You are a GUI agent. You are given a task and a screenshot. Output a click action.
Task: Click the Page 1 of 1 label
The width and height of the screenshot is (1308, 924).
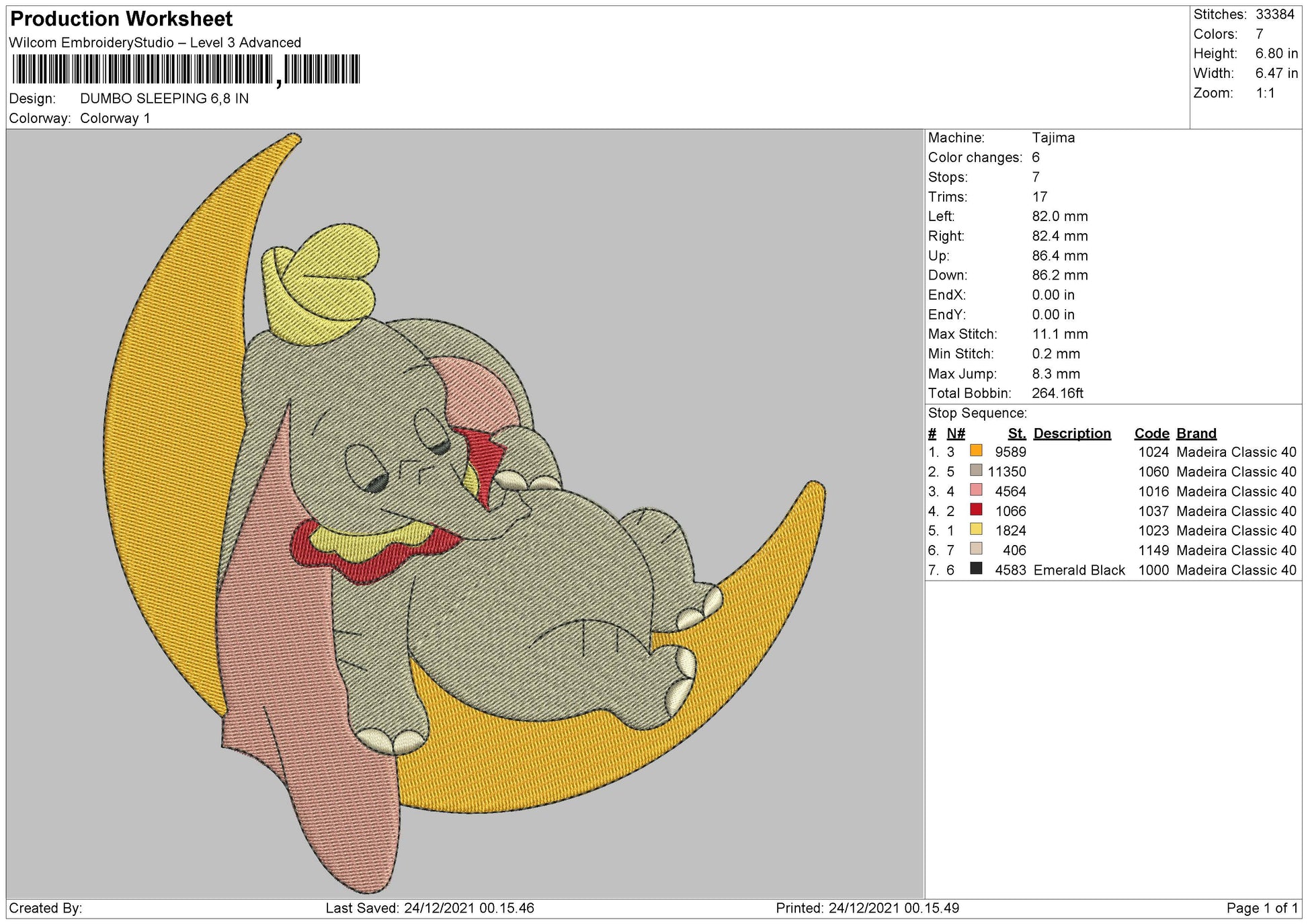pyautogui.click(x=1262, y=909)
